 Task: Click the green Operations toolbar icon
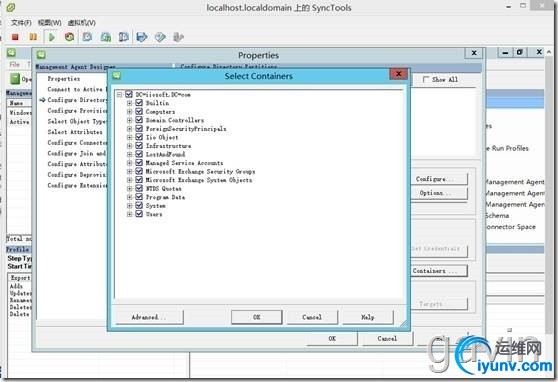point(15,79)
